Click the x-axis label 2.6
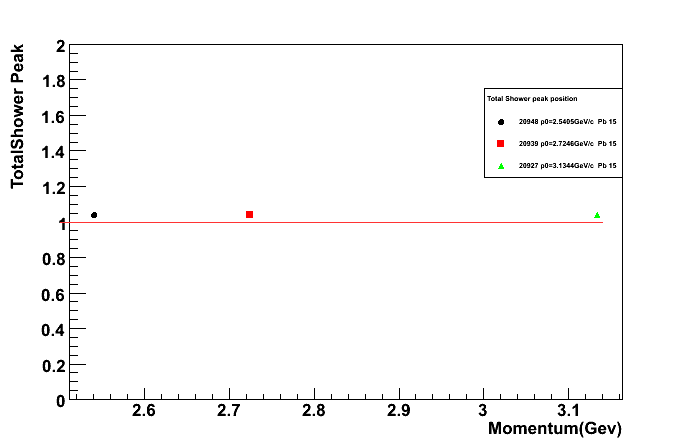Viewport: 692px width, 444px height. tap(144, 411)
